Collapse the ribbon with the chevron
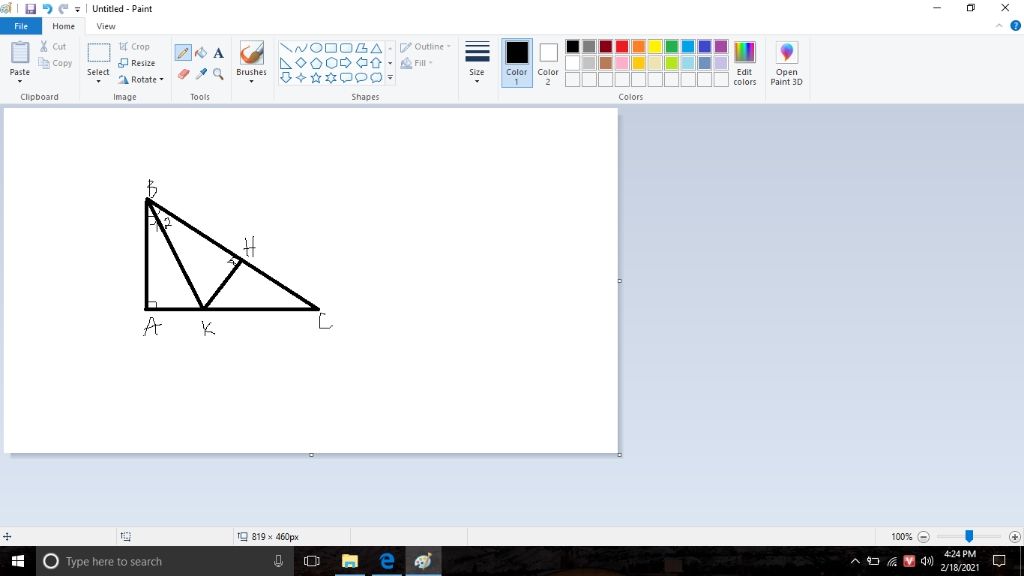1024x576 pixels. point(999,26)
